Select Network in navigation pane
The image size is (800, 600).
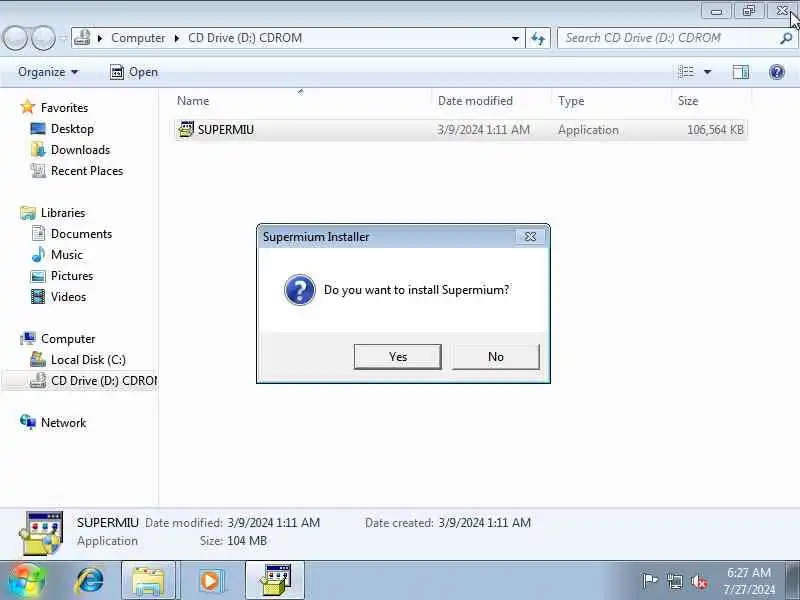[63, 422]
